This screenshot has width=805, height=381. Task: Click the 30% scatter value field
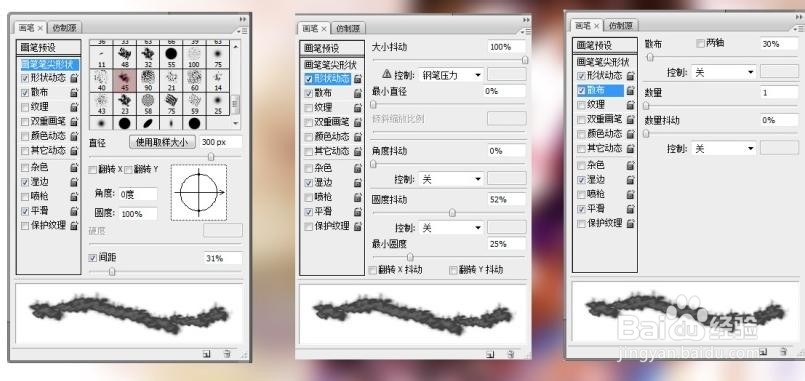coord(779,44)
